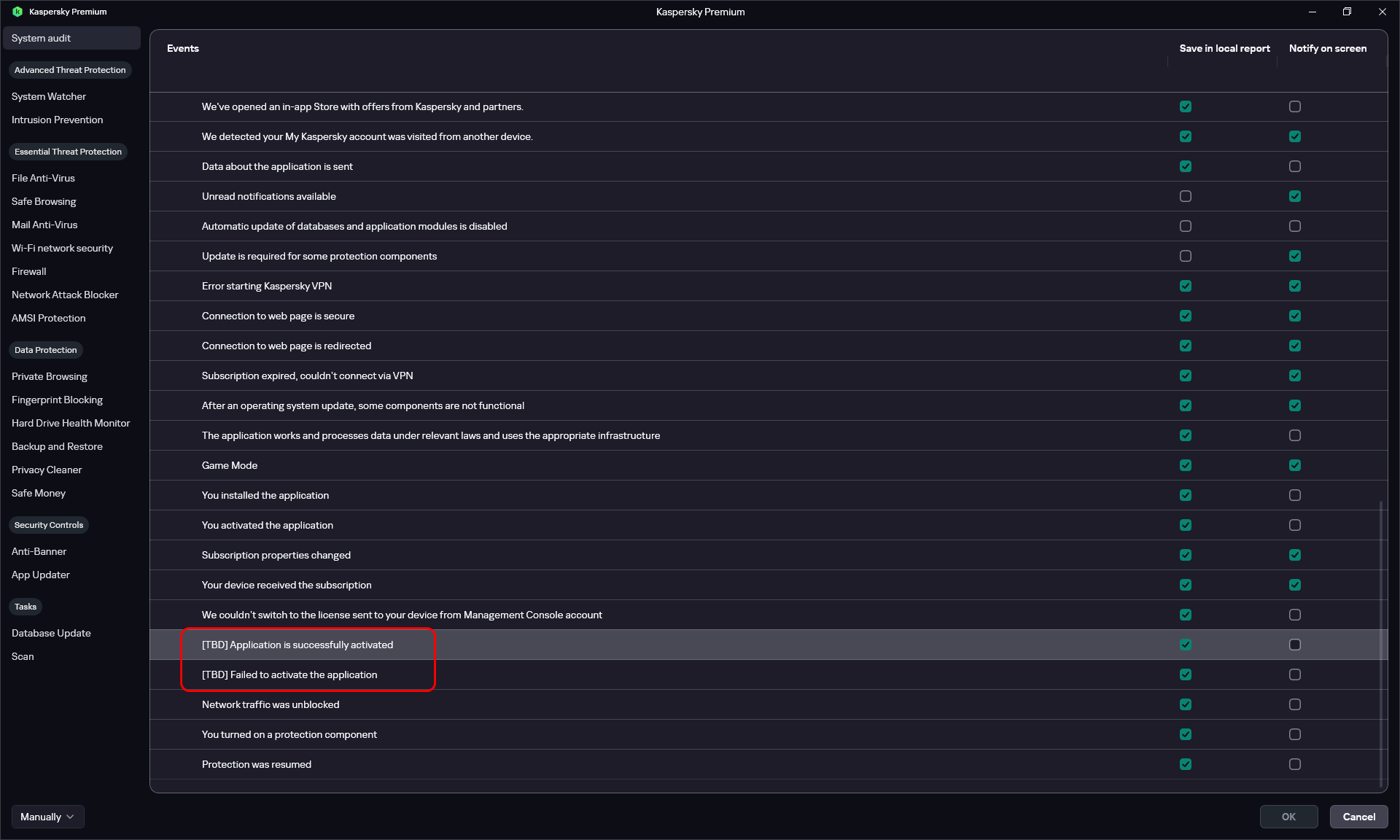1400x840 pixels.
Task: Select Safe Browsing in sidebar
Action: 44,201
